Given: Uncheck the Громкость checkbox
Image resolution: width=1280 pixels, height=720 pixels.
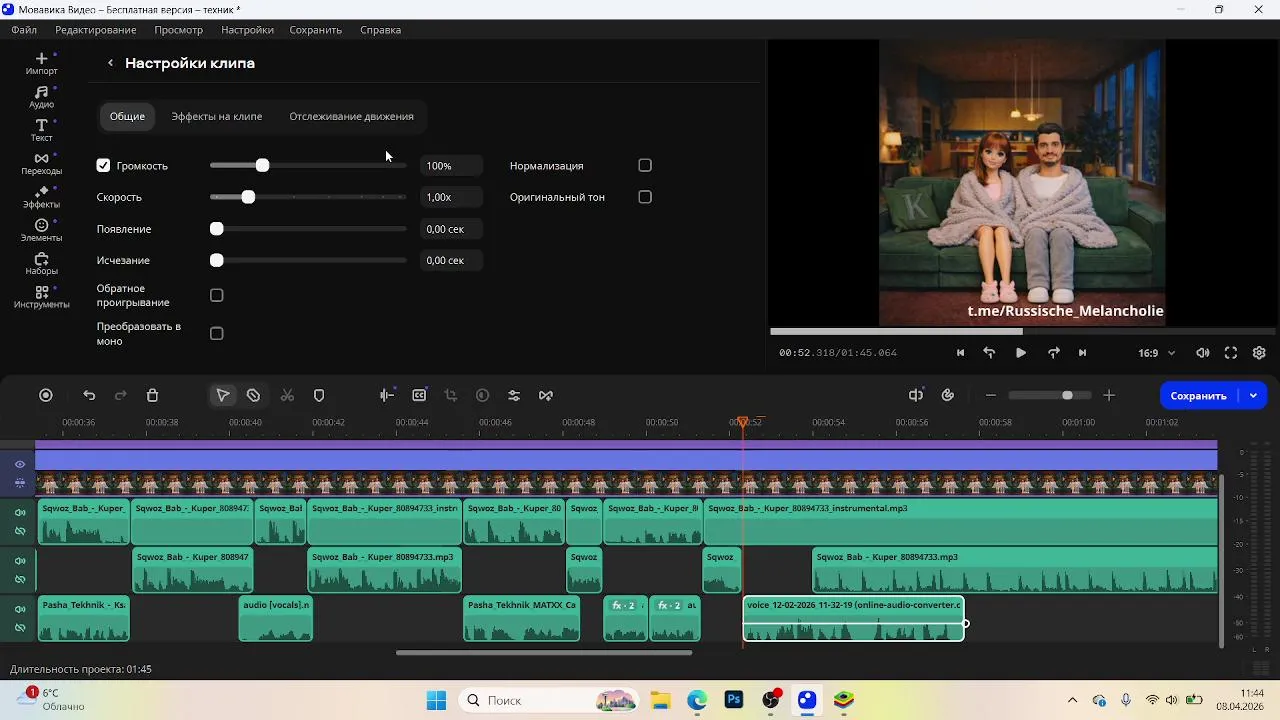Looking at the screenshot, I should click(103, 166).
